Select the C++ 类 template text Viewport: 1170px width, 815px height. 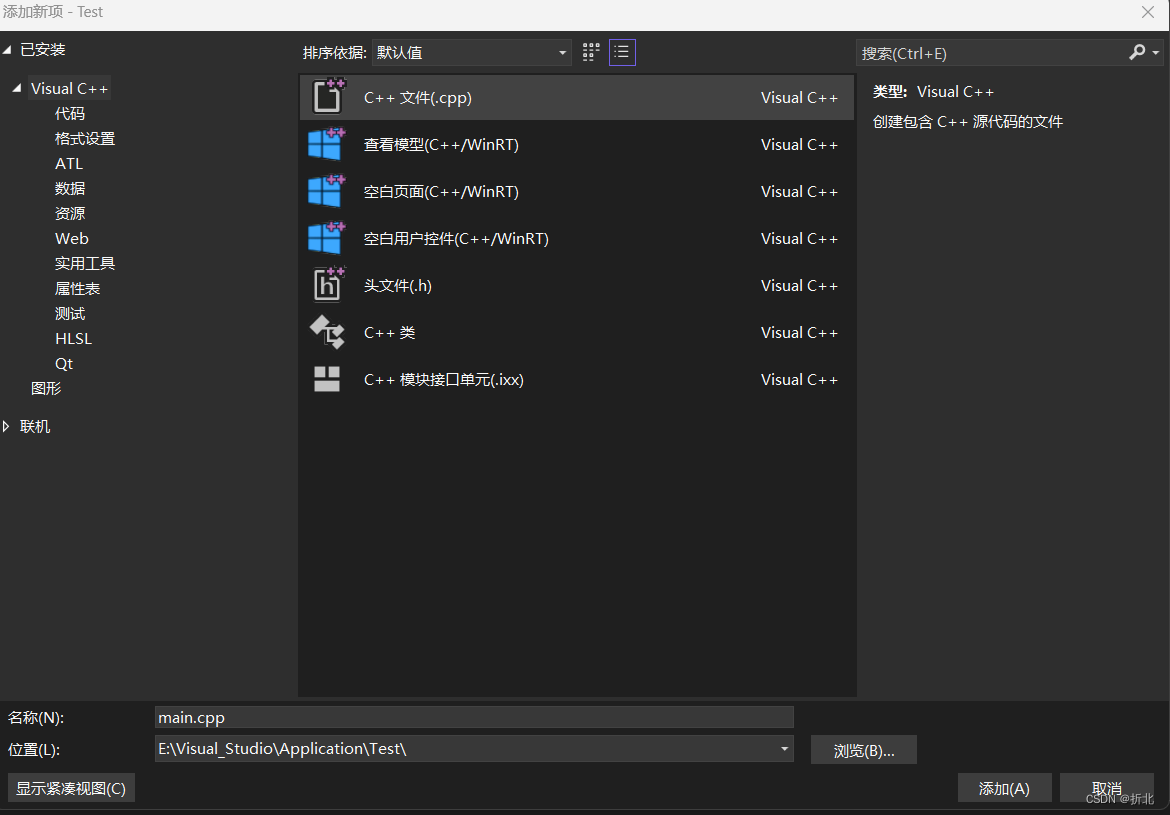coord(390,333)
